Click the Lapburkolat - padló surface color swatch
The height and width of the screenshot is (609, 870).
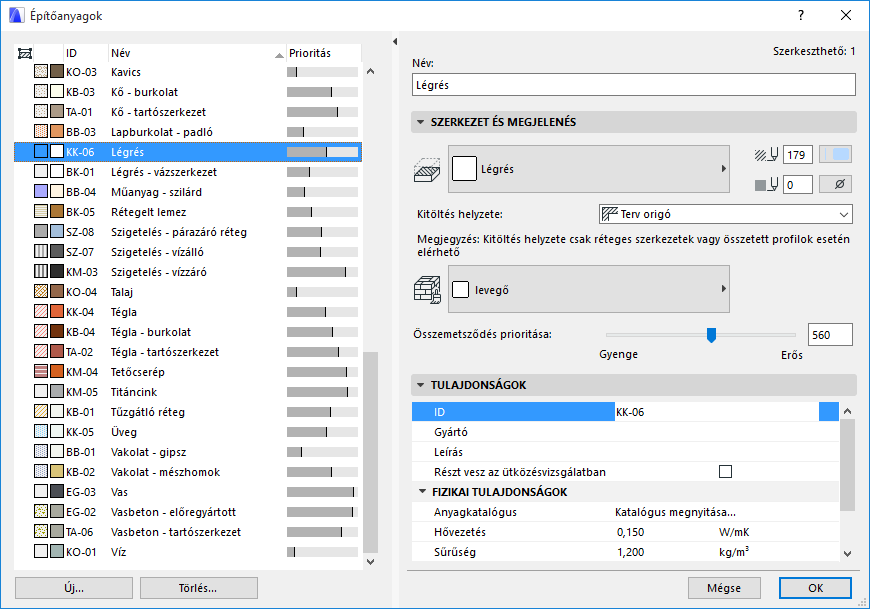click(57, 132)
